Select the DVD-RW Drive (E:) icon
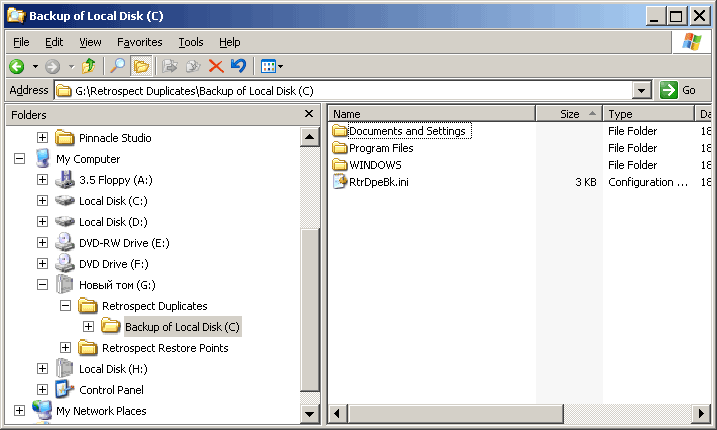The image size is (717, 430). 64,242
